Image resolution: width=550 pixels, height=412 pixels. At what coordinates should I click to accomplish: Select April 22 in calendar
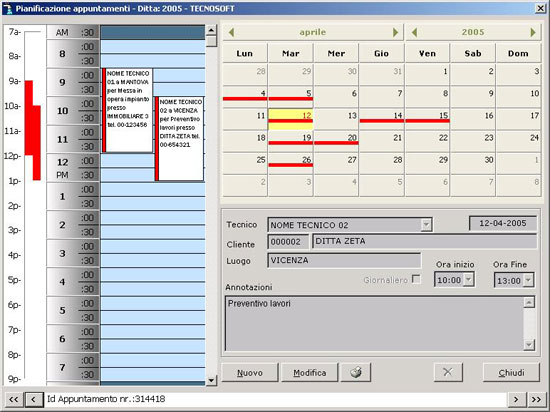coord(427,141)
